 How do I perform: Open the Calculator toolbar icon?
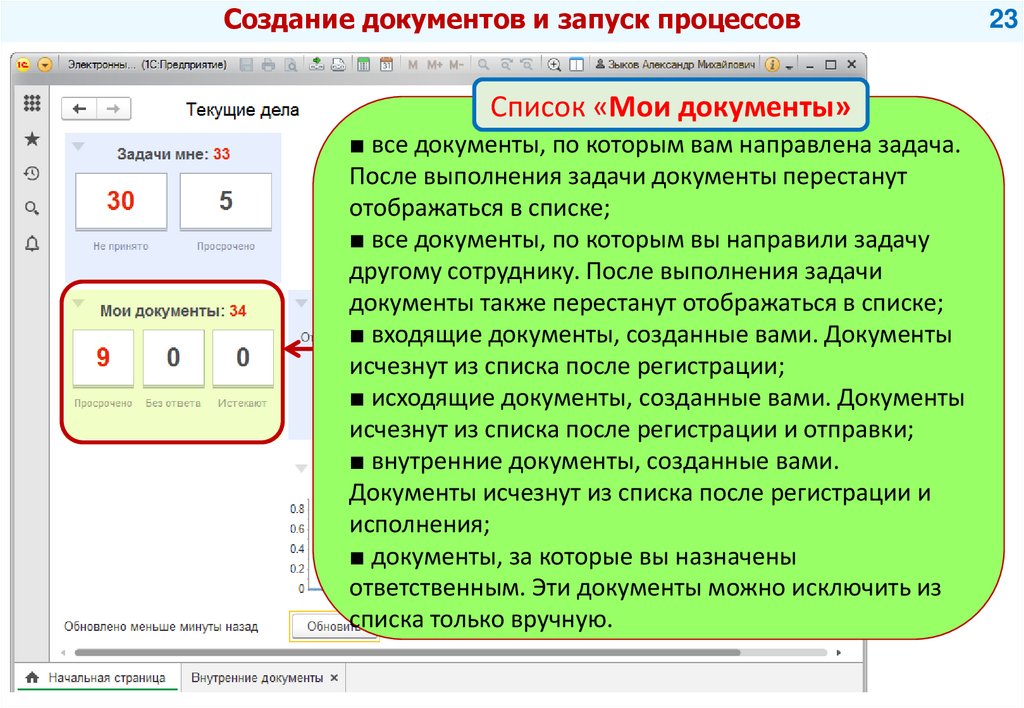tap(364, 65)
